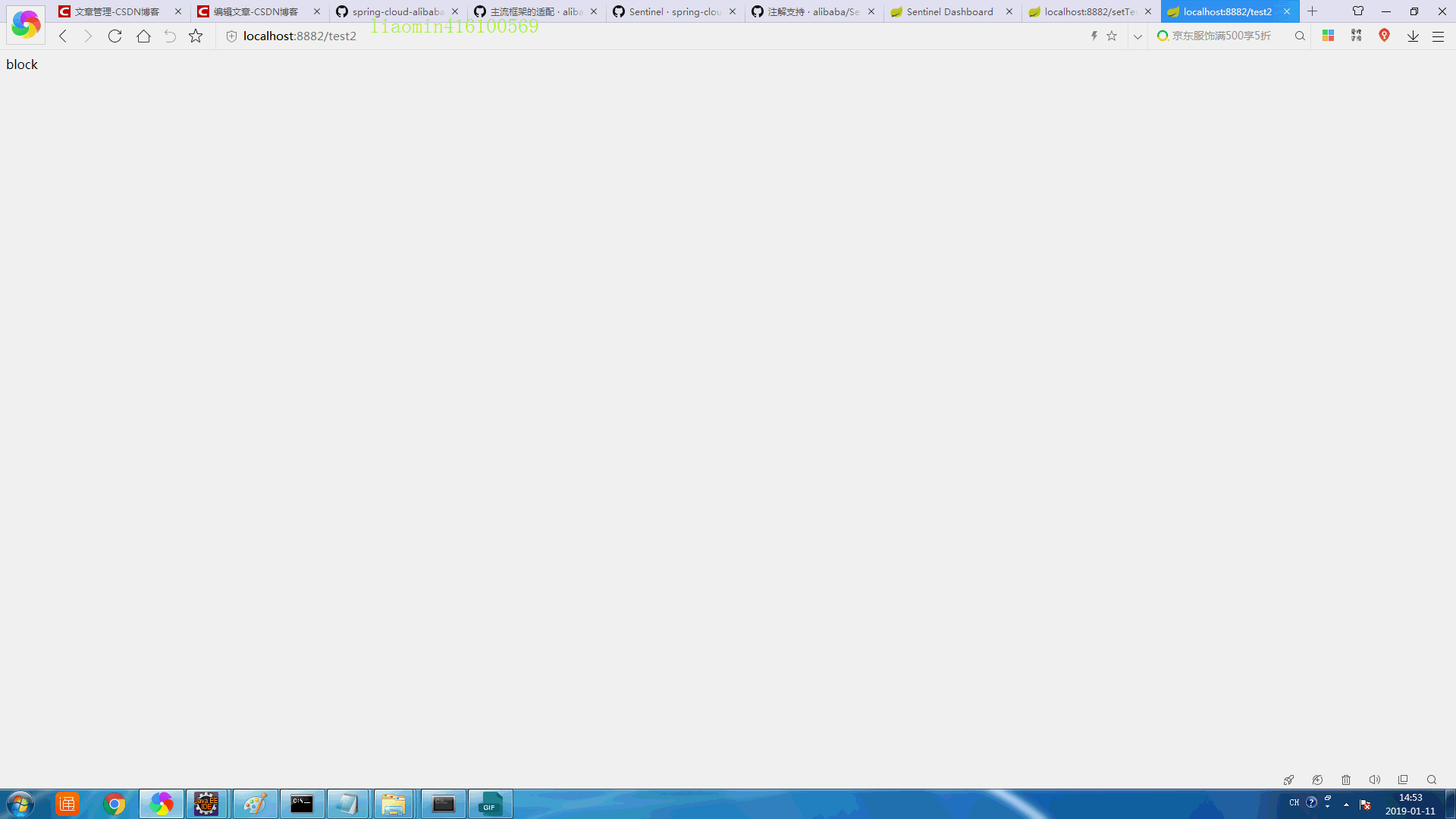Click the search box with 京东 text
The width and height of the screenshot is (1456, 819).
pos(1221,36)
